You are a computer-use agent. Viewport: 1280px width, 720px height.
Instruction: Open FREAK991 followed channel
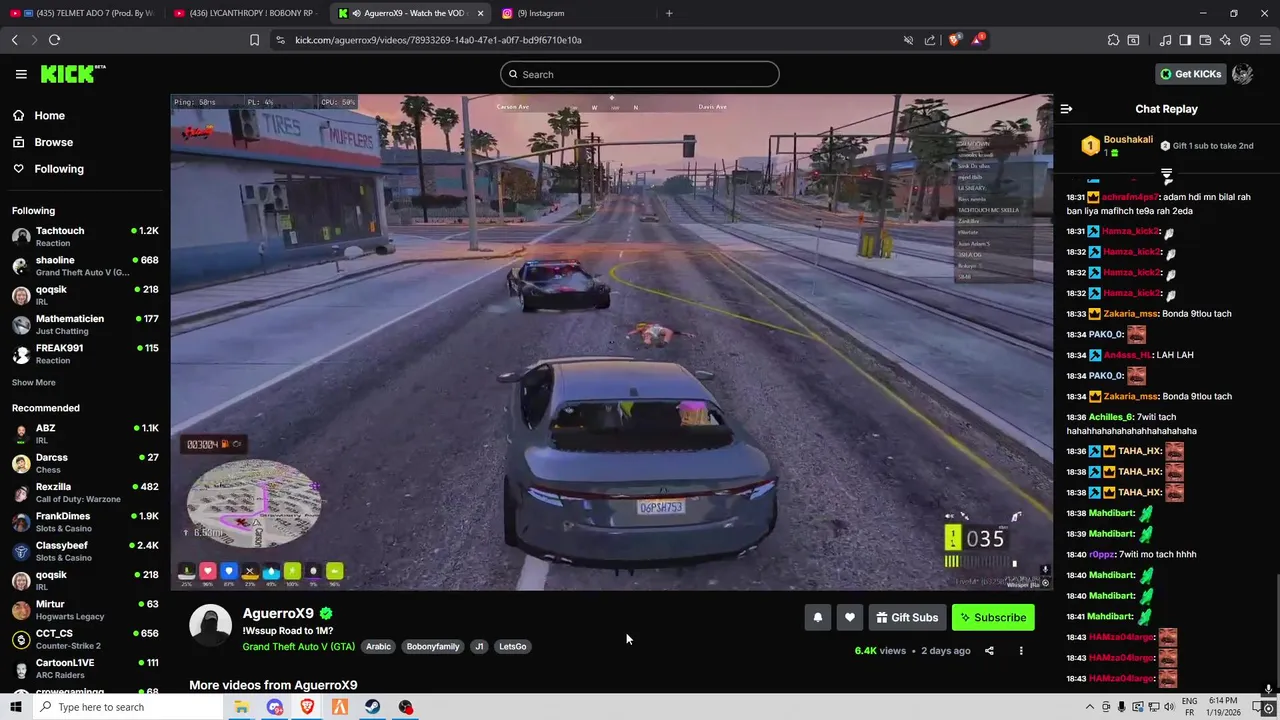point(85,353)
